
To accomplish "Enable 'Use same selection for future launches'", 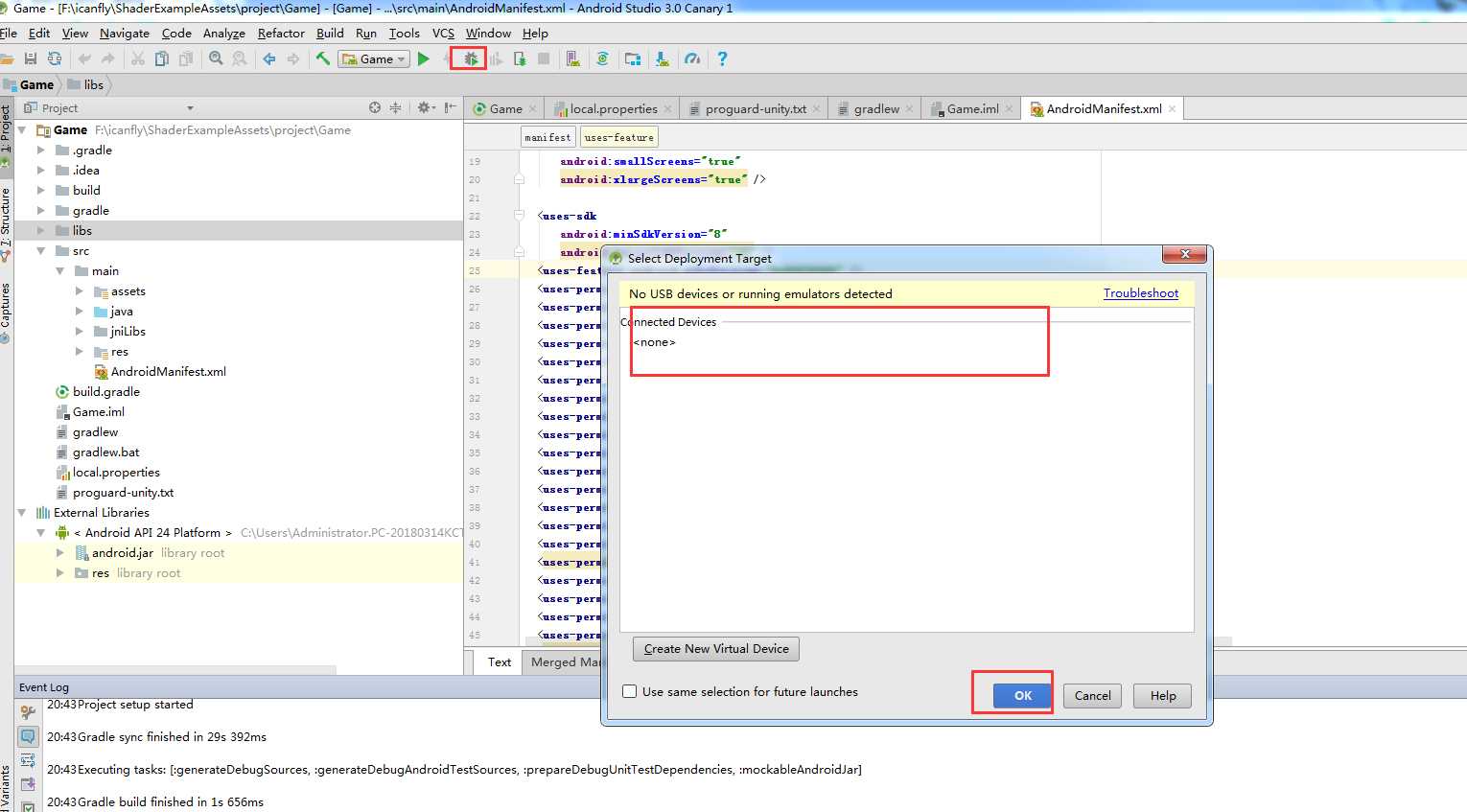I will (630, 691).
